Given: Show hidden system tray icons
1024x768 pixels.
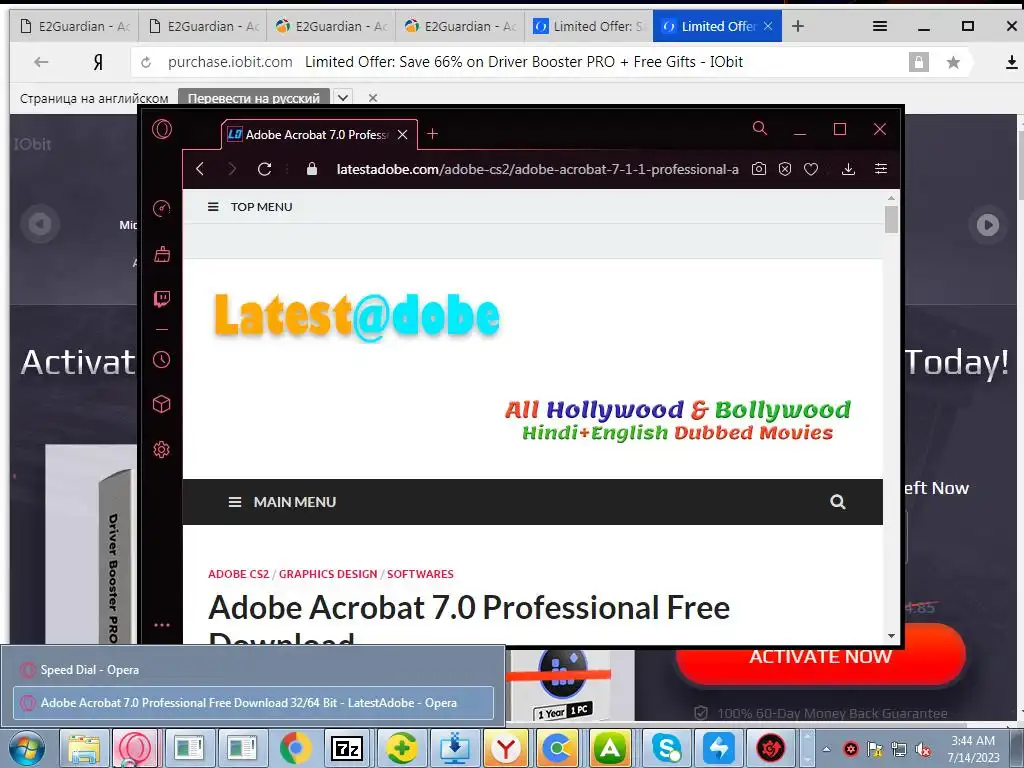Looking at the screenshot, I should point(827,749).
